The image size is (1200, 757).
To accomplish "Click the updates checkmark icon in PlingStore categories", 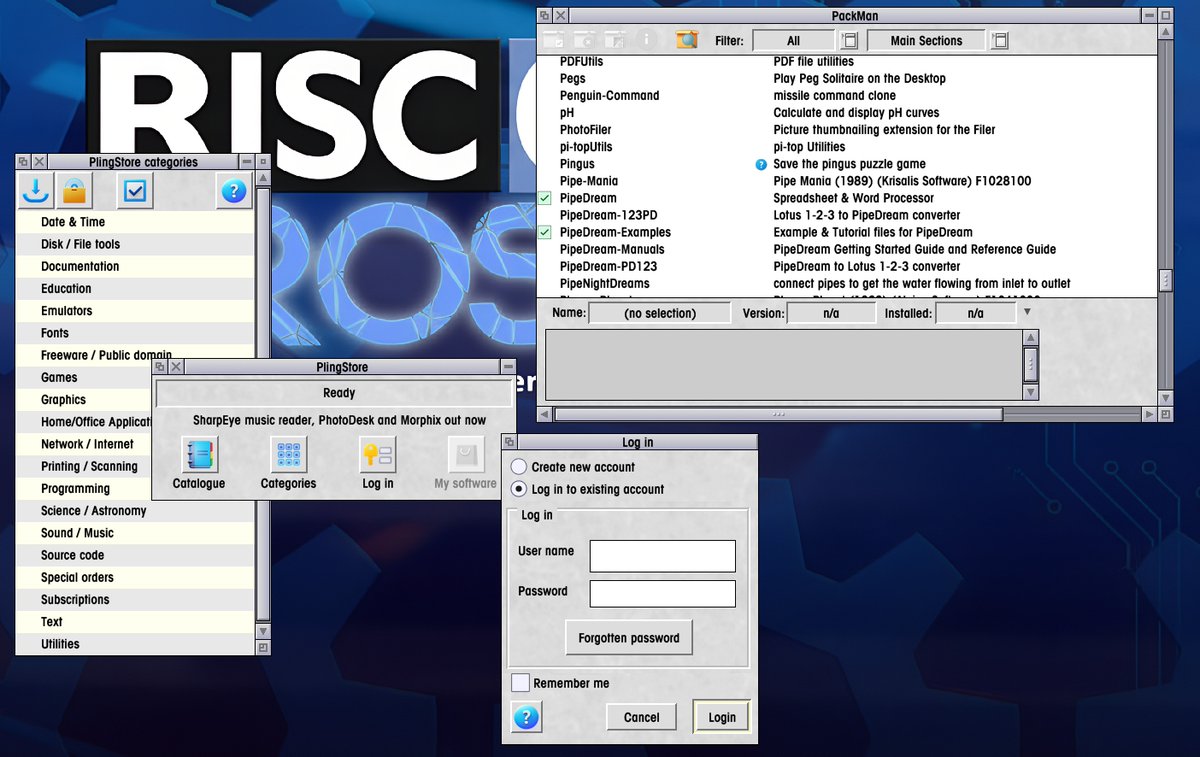I will pyautogui.click(x=135, y=189).
